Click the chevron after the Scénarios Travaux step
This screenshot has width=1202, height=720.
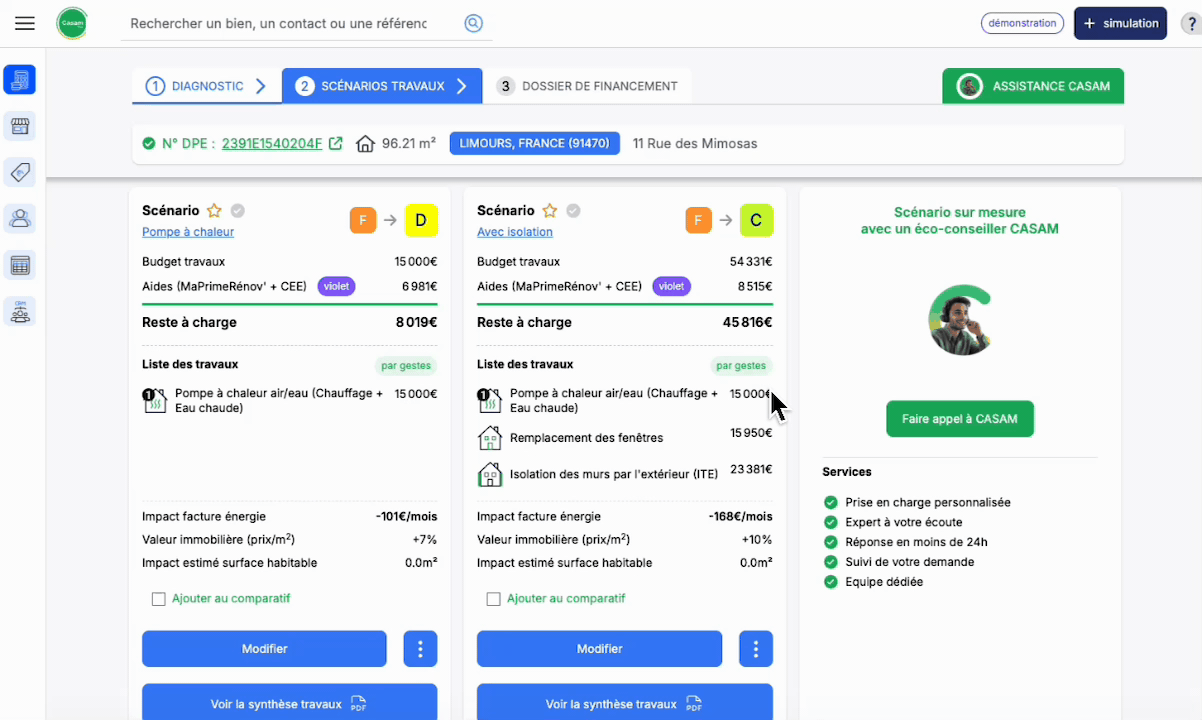click(461, 86)
